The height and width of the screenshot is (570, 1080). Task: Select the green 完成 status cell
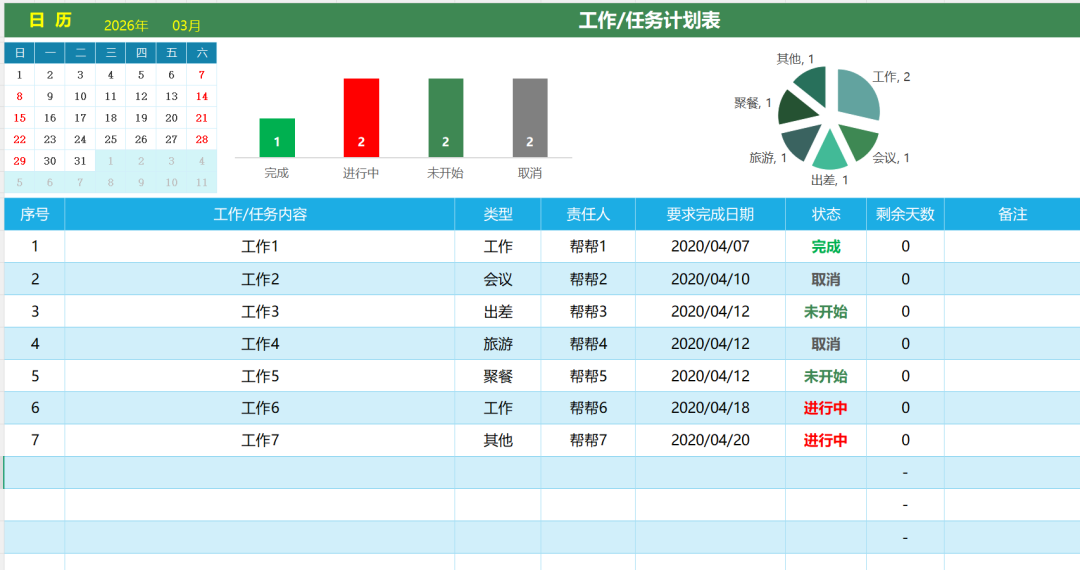pos(826,246)
